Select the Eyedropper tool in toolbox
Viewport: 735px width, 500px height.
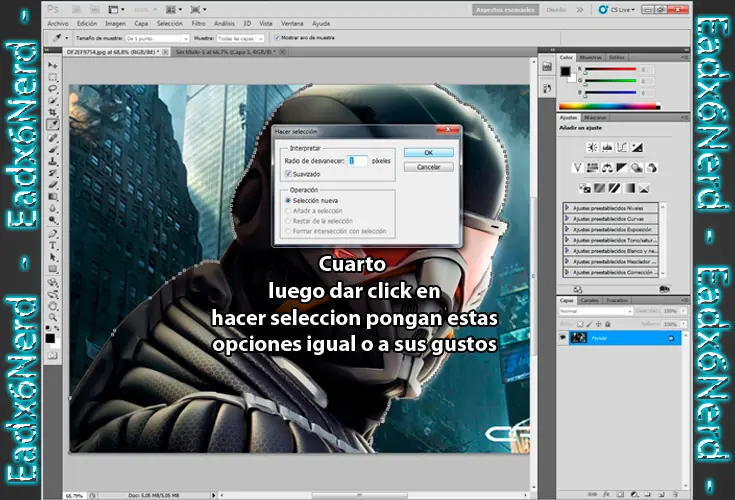tap(52, 124)
